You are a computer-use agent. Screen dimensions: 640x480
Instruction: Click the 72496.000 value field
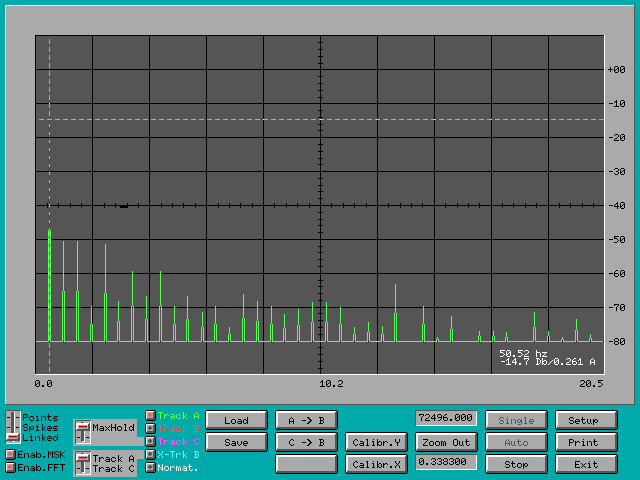pos(446,418)
